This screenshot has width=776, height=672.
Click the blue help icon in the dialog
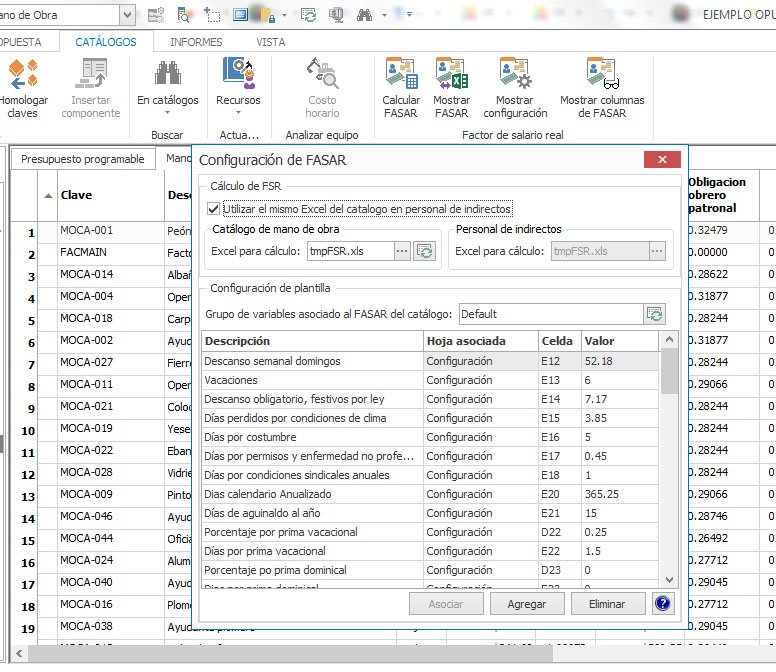[x=662, y=603]
